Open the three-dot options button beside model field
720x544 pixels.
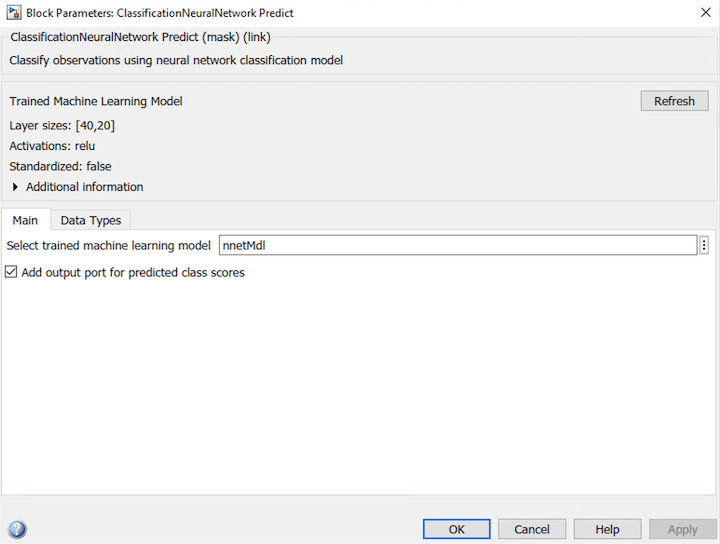pos(704,245)
